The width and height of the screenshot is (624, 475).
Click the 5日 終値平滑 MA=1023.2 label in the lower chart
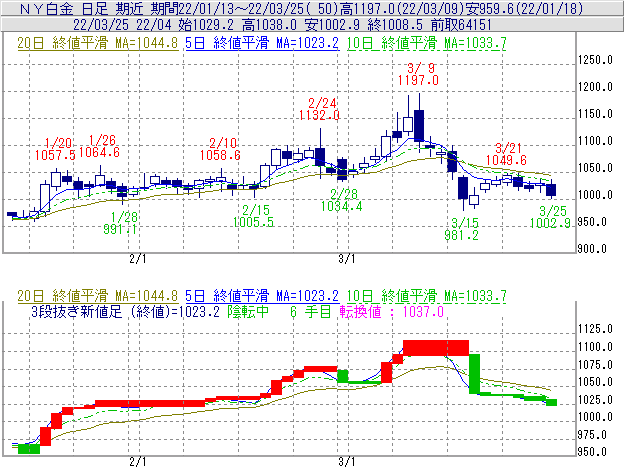[x=262, y=296]
